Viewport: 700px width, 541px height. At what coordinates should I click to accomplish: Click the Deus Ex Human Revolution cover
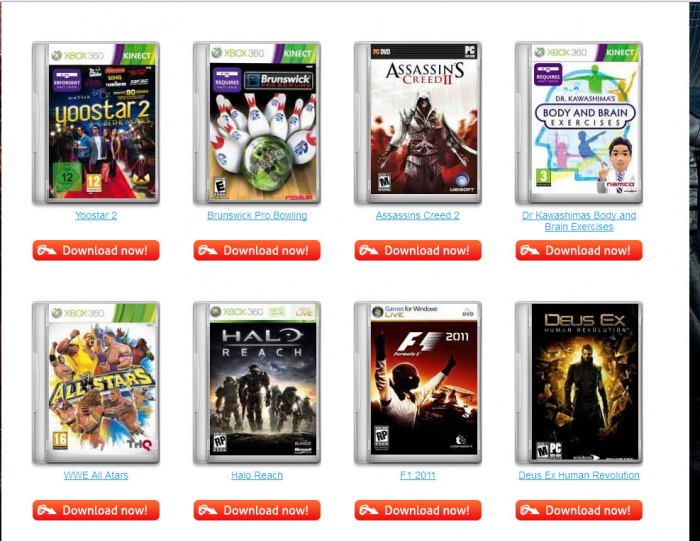(579, 383)
